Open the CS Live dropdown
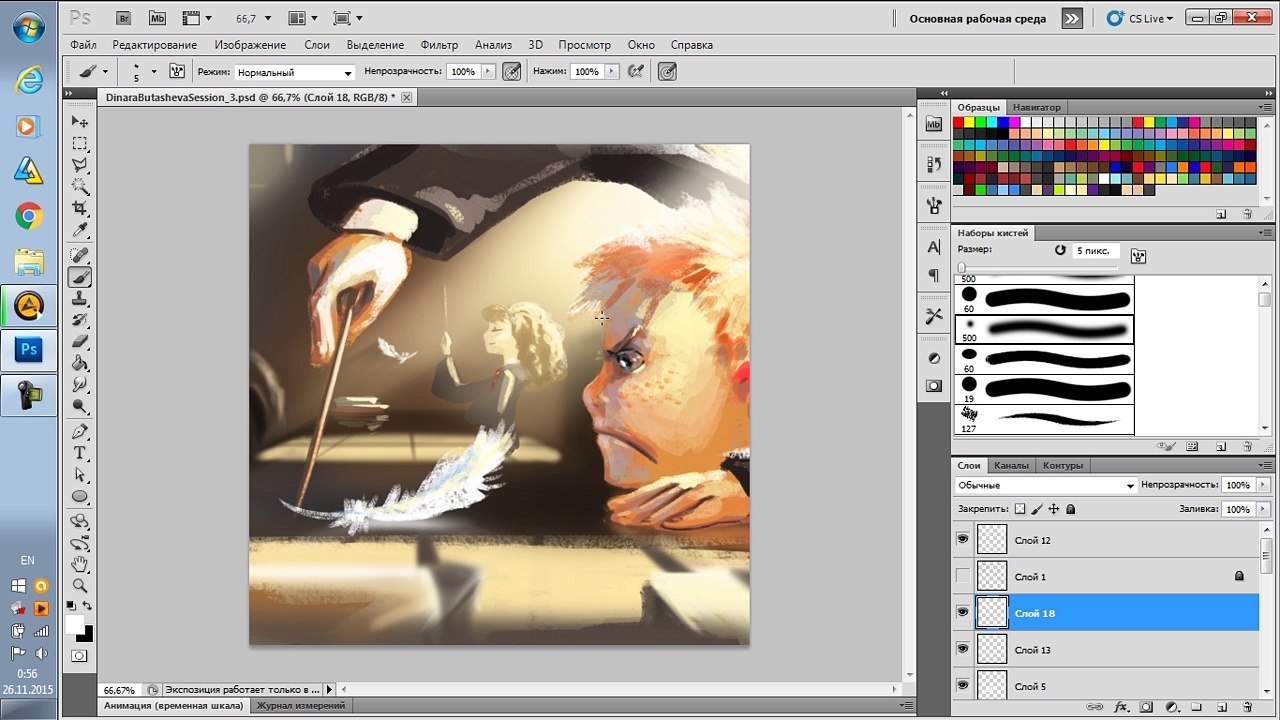The width and height of the screenshot is (1280, 720). click(x=1140, y=18)
